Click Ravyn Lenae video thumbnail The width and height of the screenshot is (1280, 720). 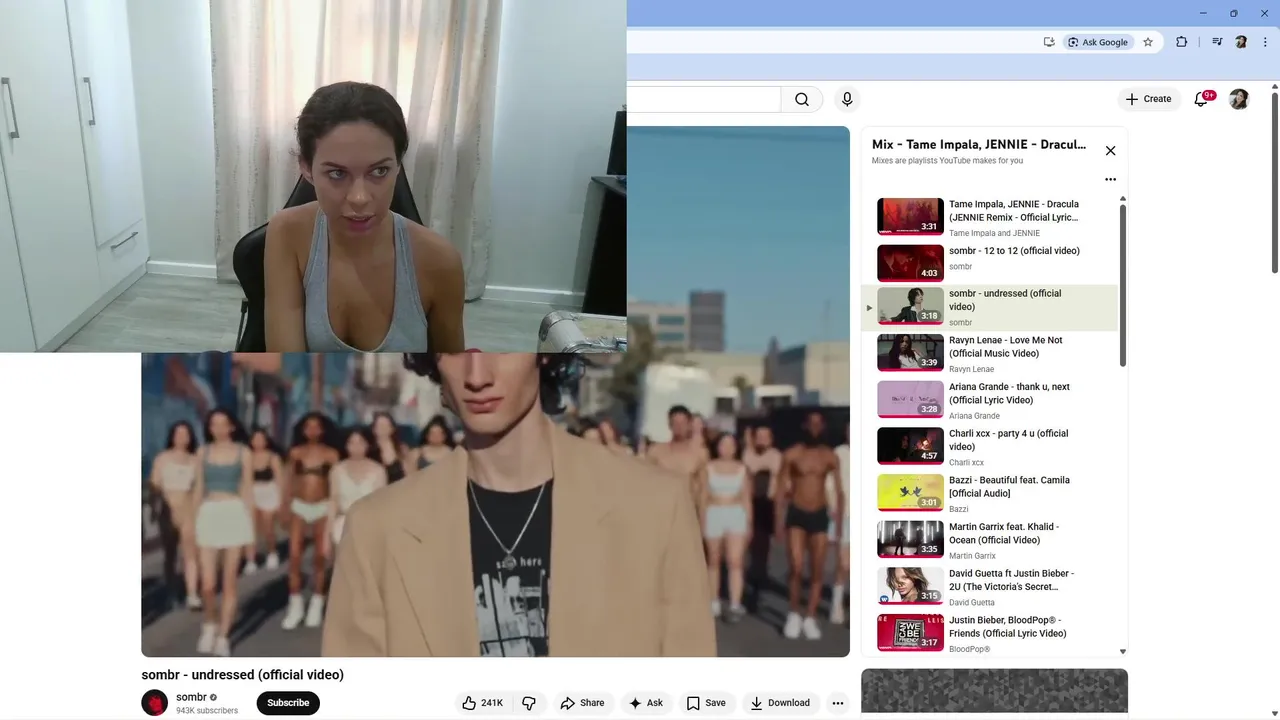point(910,353)
